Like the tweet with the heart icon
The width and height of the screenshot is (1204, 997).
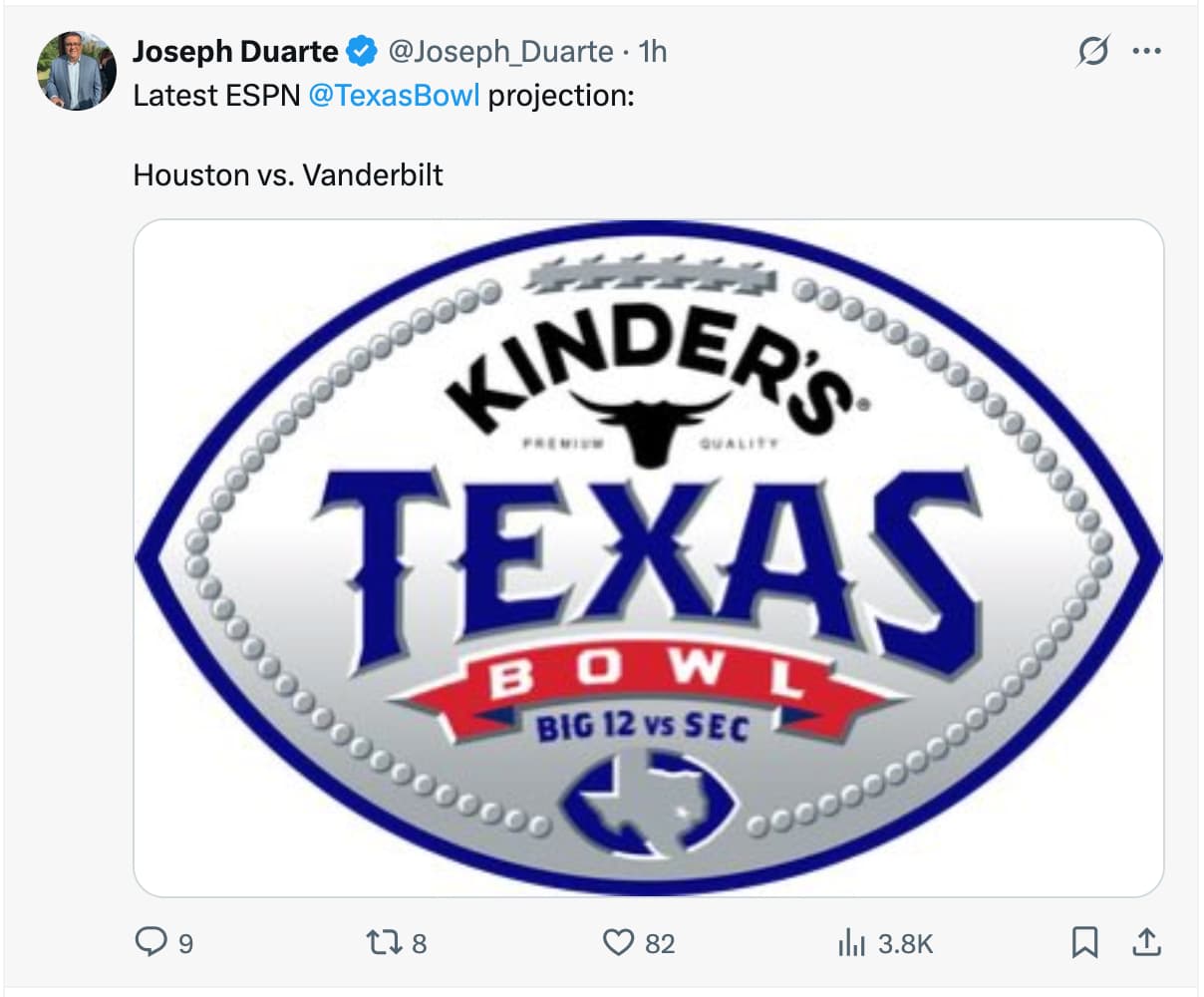[619, 942]
